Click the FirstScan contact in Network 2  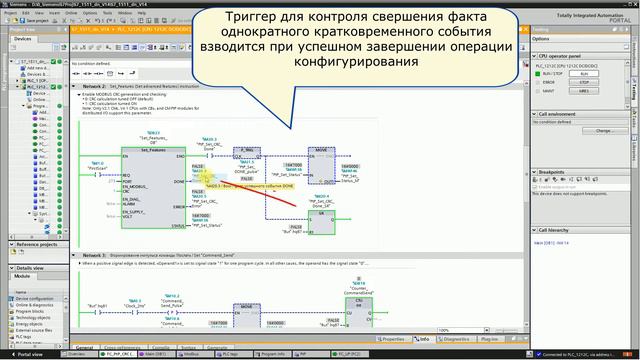(x=98, y=175)
